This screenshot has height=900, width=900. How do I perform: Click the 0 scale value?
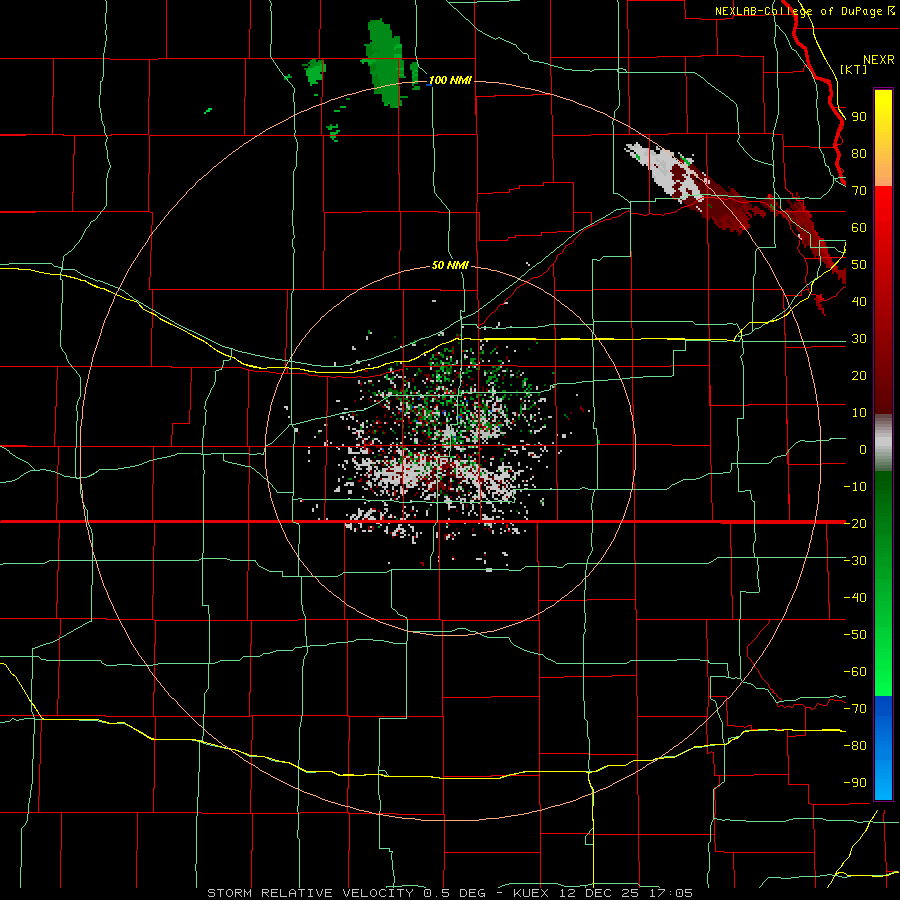(863, 449)
